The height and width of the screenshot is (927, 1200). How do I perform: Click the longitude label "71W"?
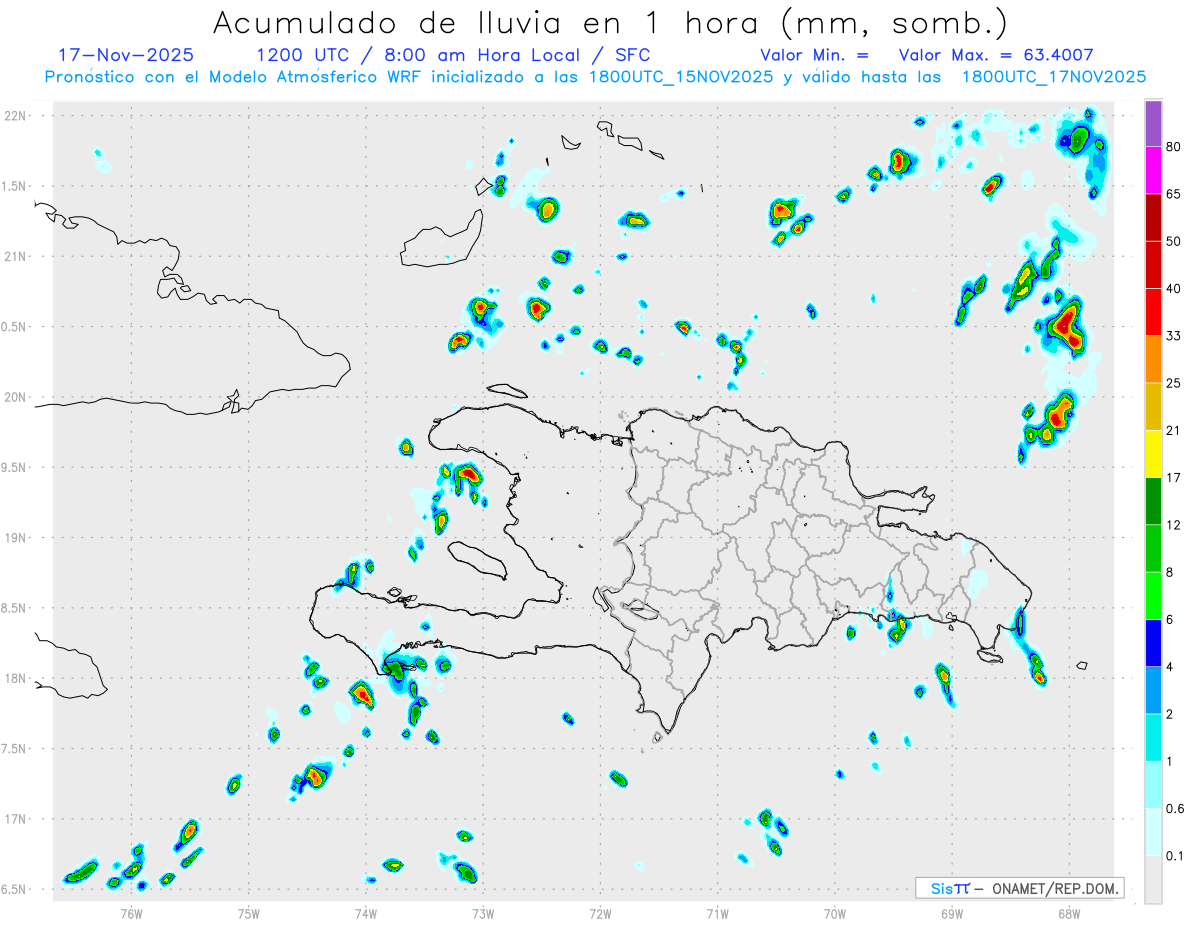pos(717,913)
